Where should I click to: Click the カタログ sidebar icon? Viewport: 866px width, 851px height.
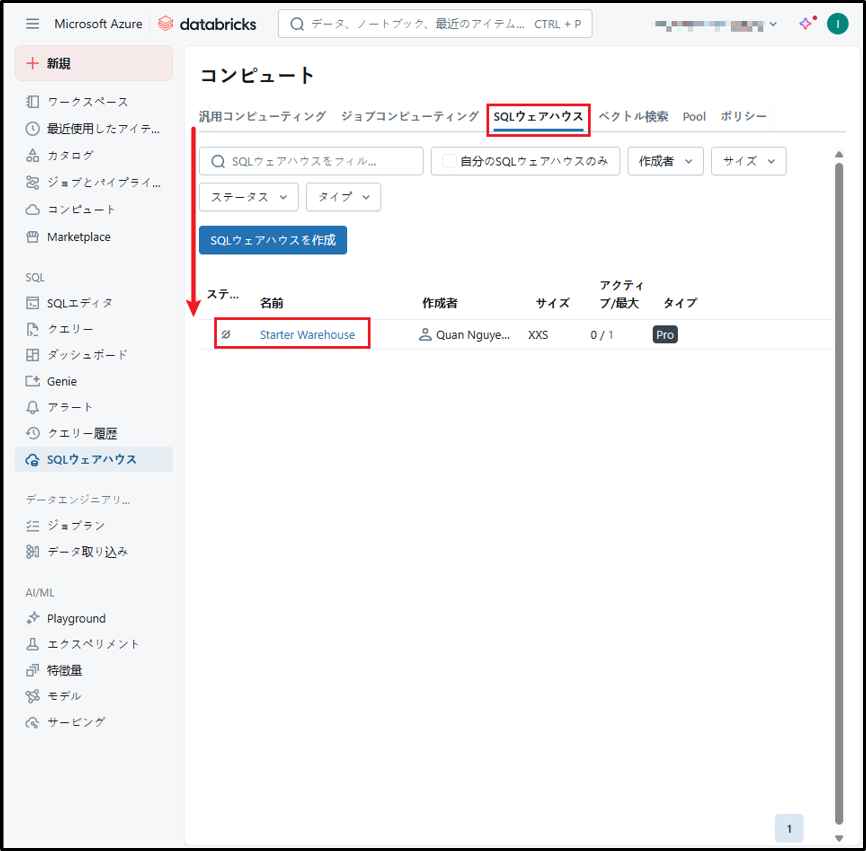(x=33, y=155)
